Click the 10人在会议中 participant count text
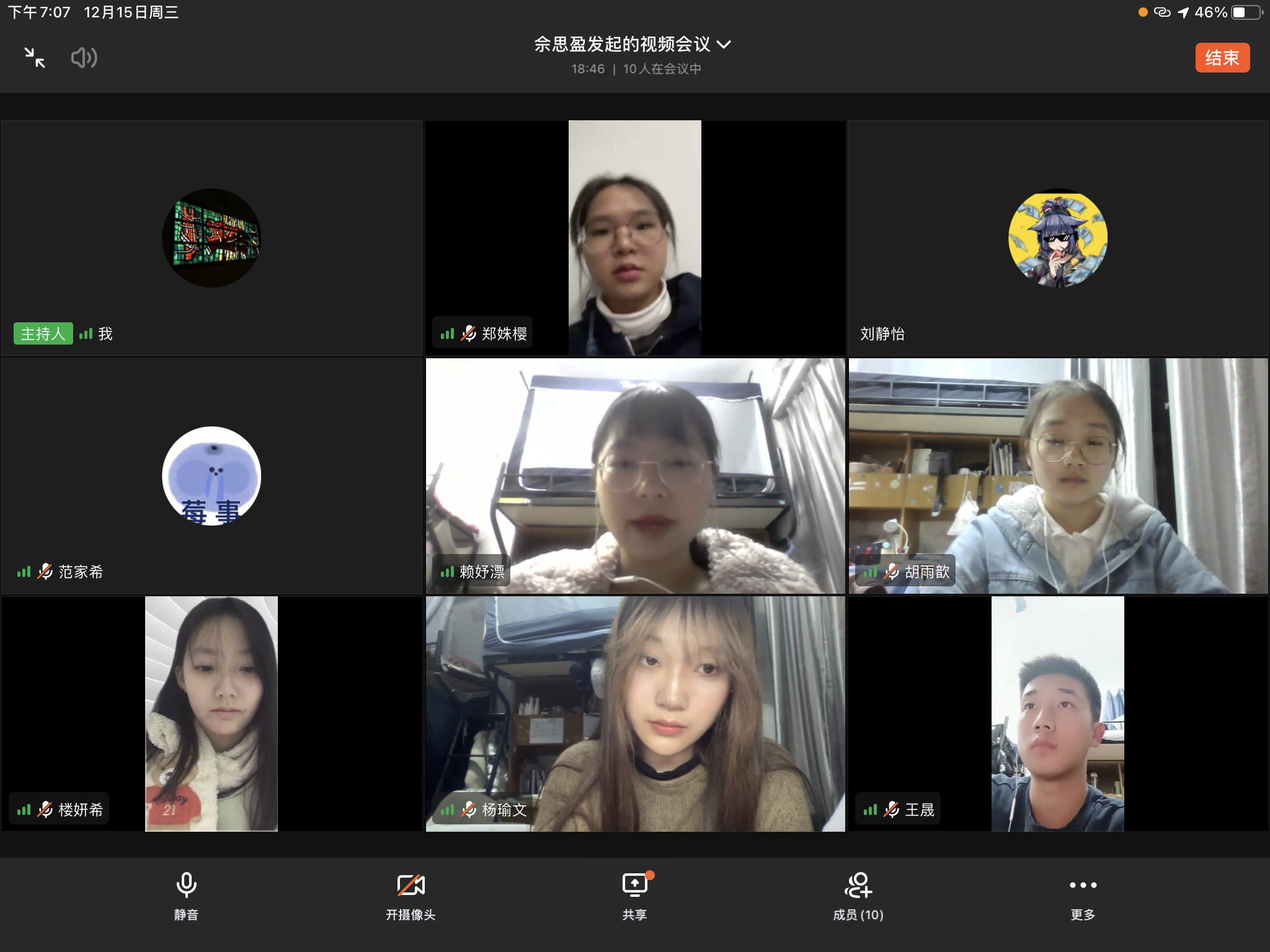1270x952 pixels. coord(662,69)
